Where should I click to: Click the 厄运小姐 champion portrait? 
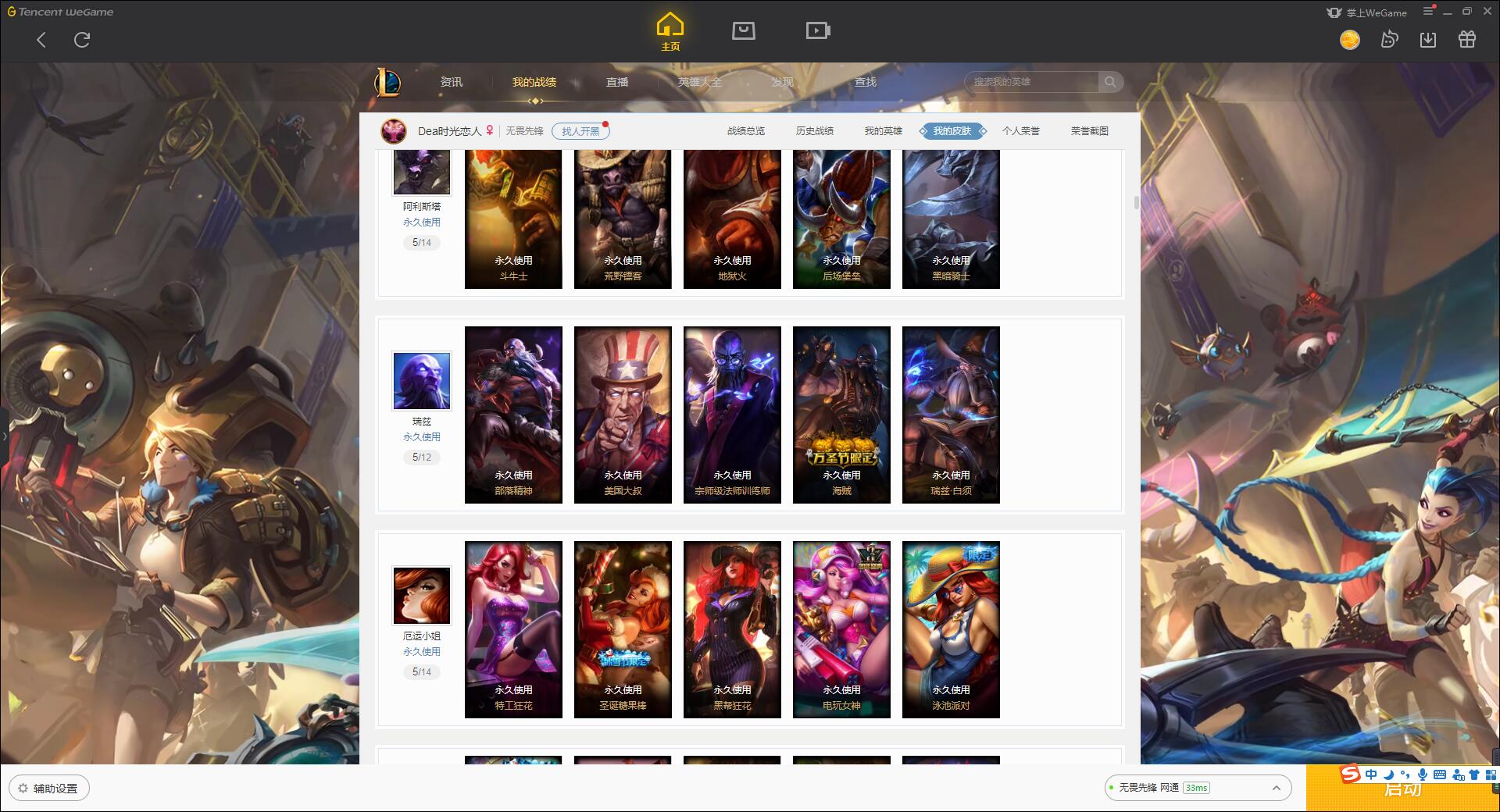pos(422,596)
